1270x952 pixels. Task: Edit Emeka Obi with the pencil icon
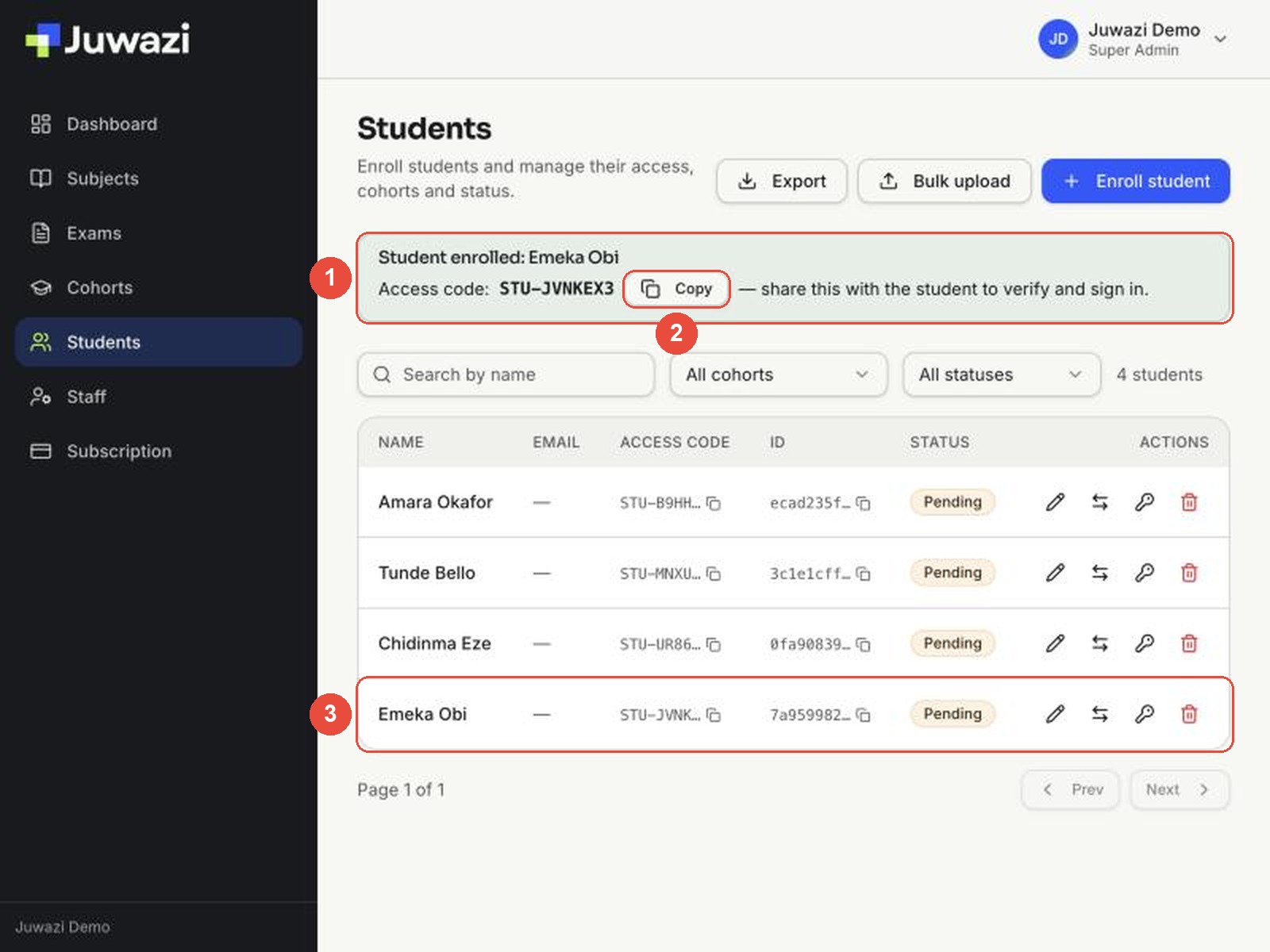click(1055, 714)
